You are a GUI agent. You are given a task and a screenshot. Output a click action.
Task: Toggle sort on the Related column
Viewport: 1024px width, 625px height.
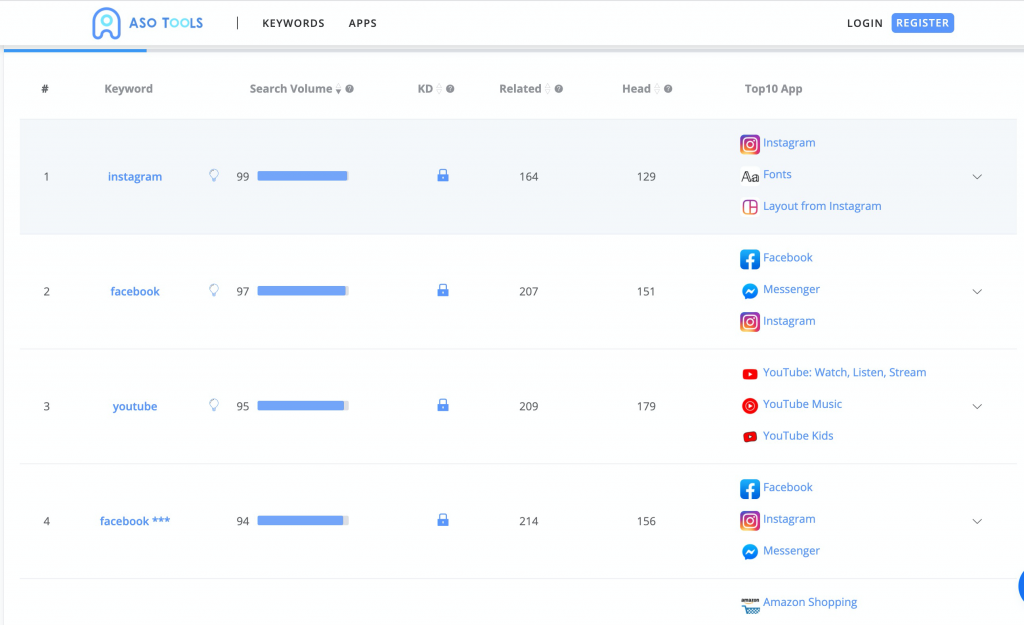pos(548,89)
